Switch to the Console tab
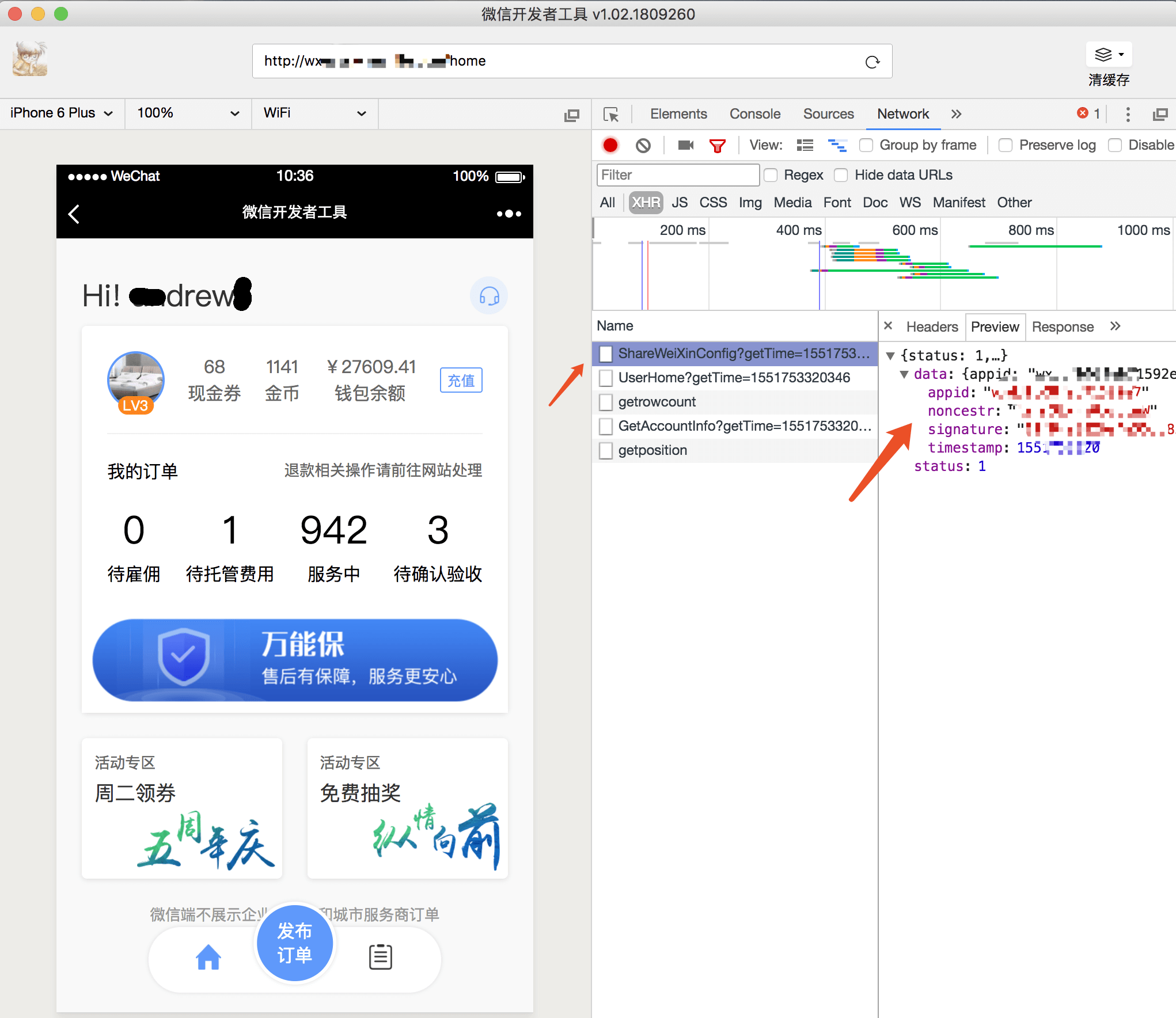 (755, 114)
